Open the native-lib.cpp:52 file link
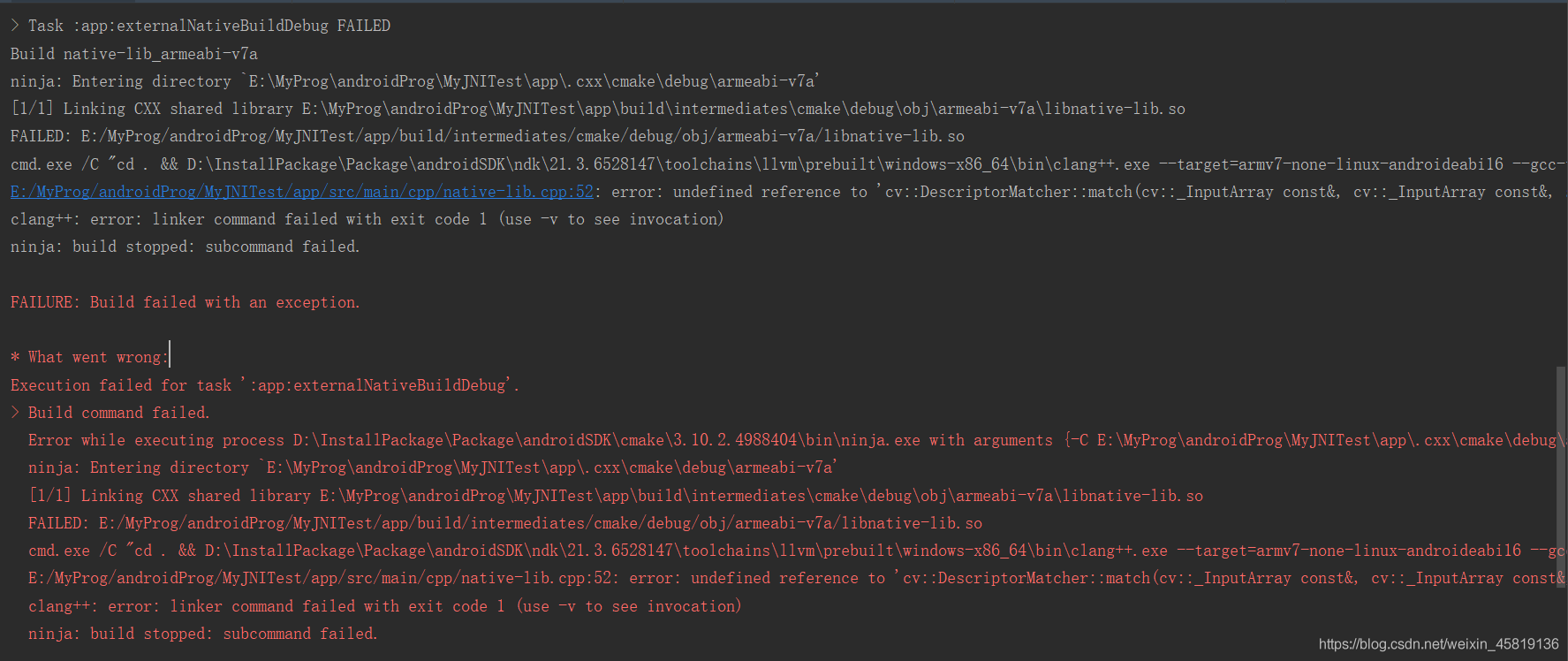This screenshot has width=1568, height=661. (x=302, y=192)
